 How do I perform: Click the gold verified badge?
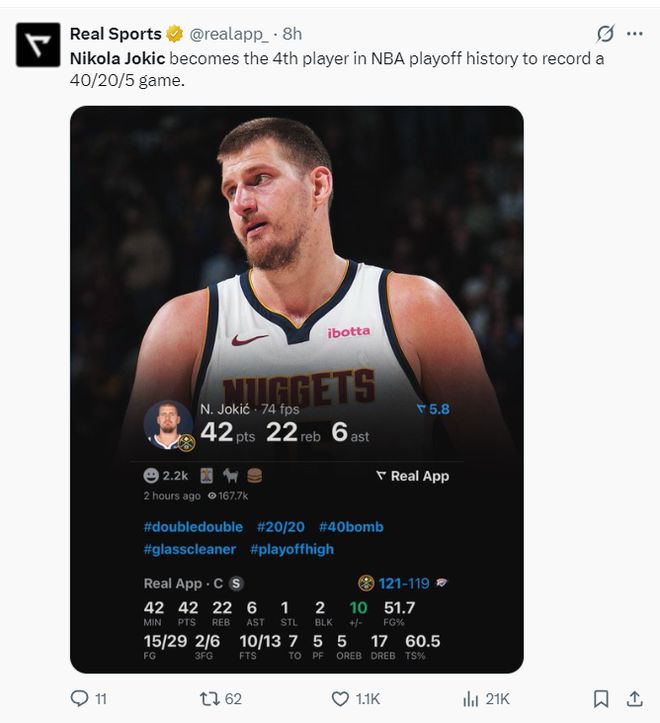(x=174, y=34)
